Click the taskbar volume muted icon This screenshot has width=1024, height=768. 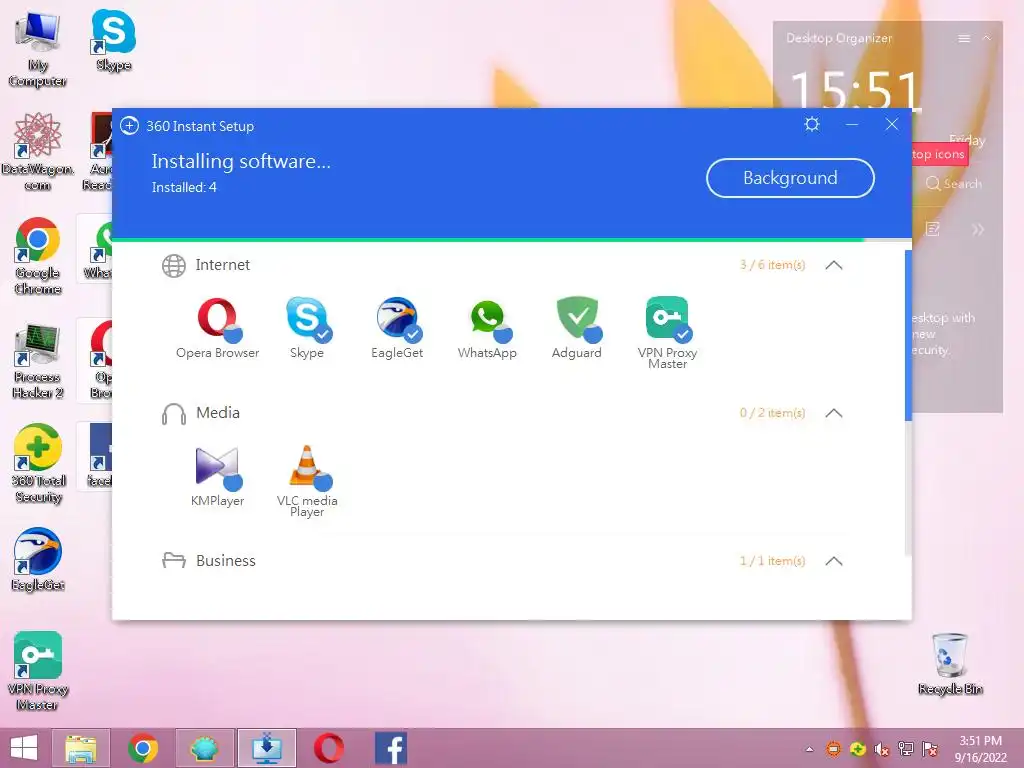tap(882, 749)
